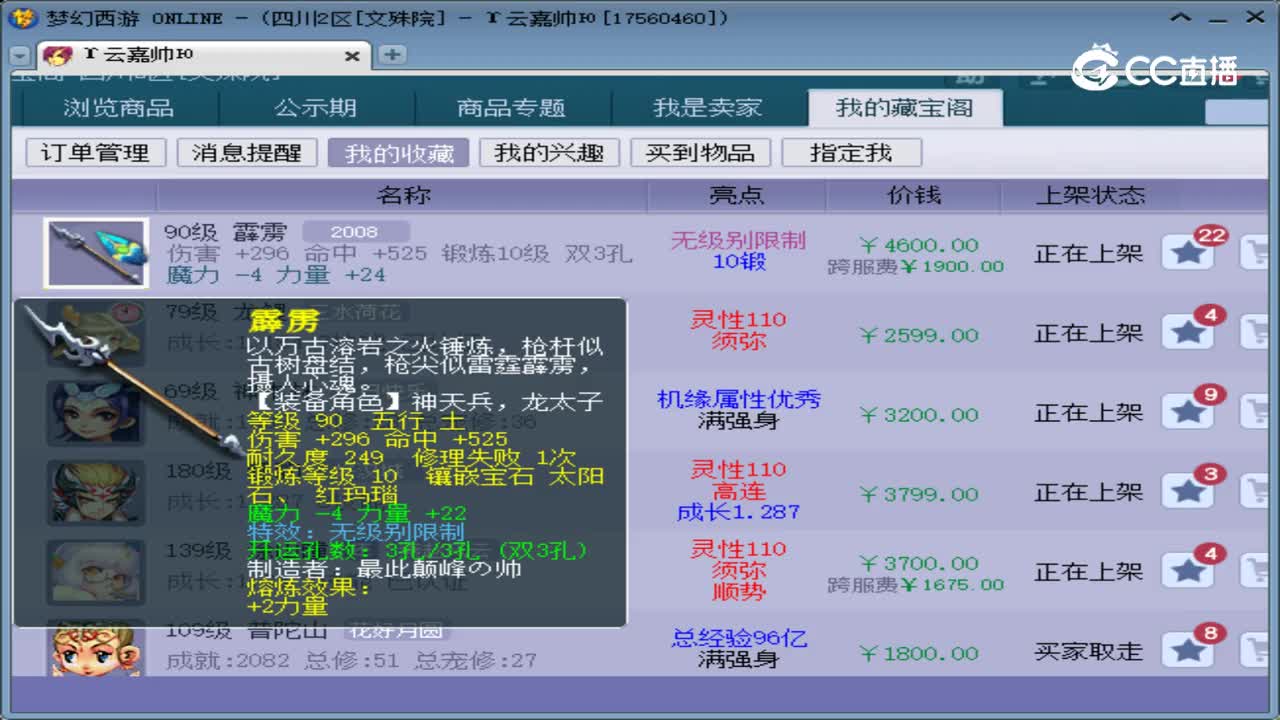Open 订单管理 section
The height and width of the screenshot is (720, 1280).
[95, 153]
